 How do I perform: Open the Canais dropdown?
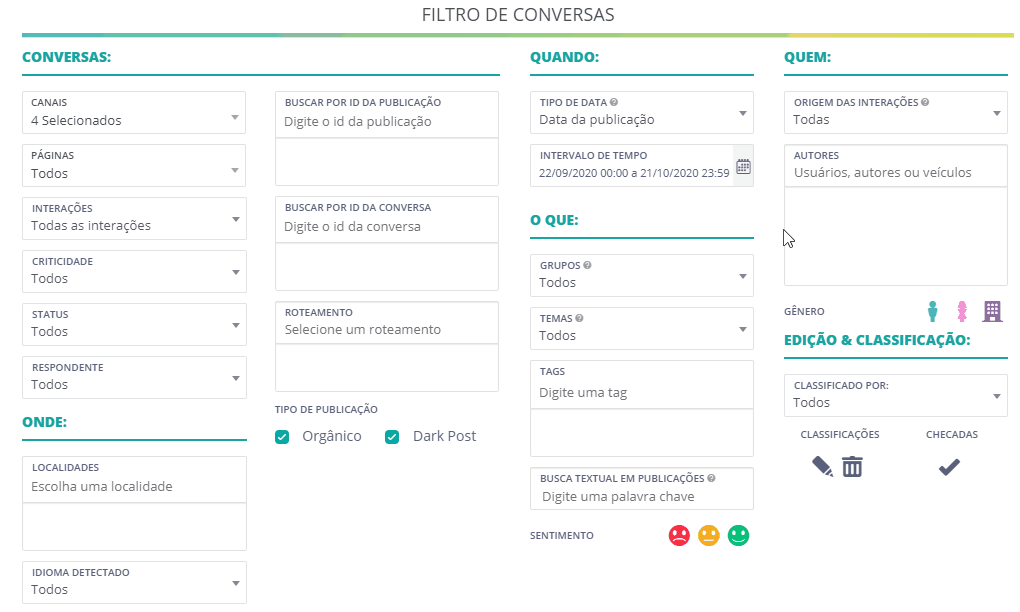click(134, 112)
